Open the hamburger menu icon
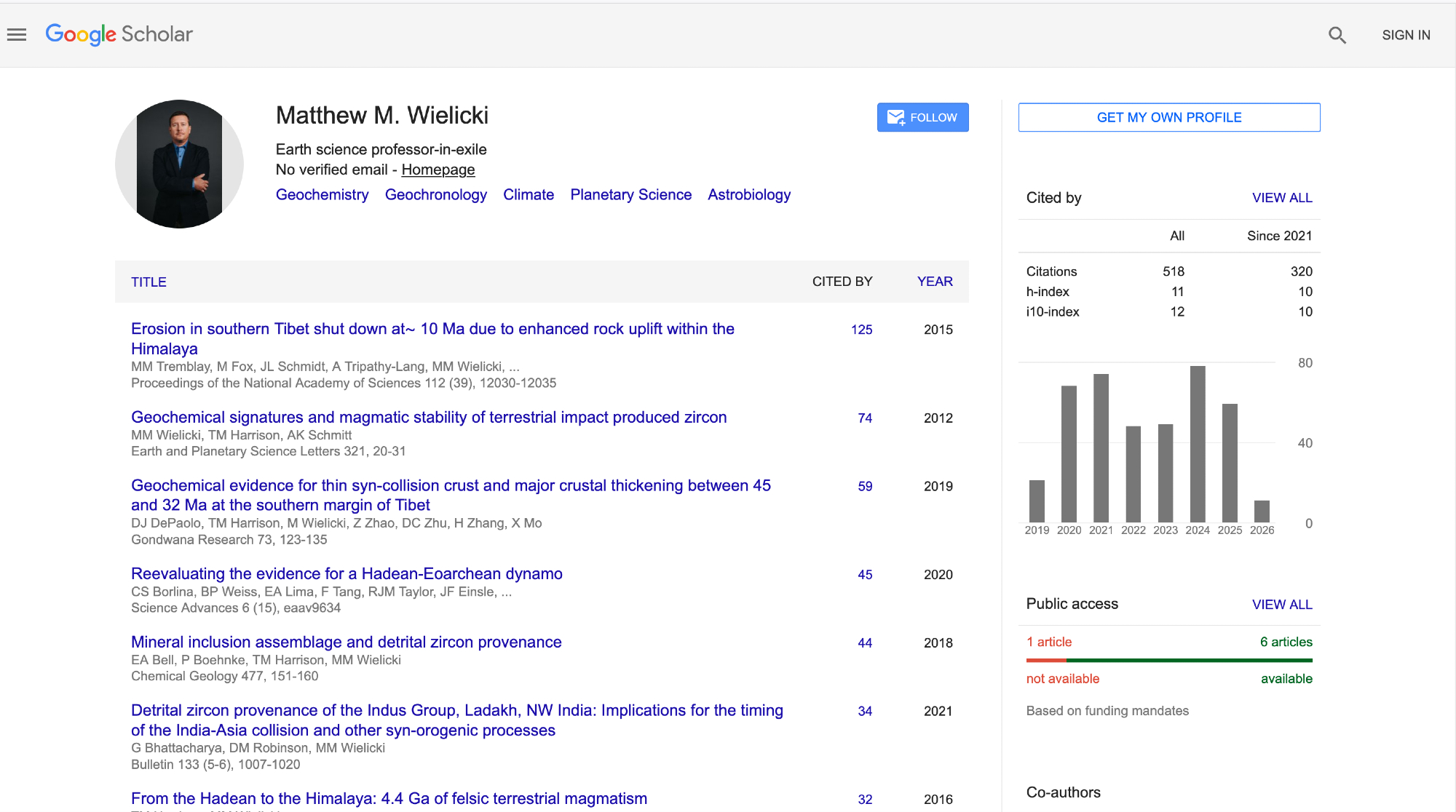This screenshot has height=812, width=1456. 17,34
